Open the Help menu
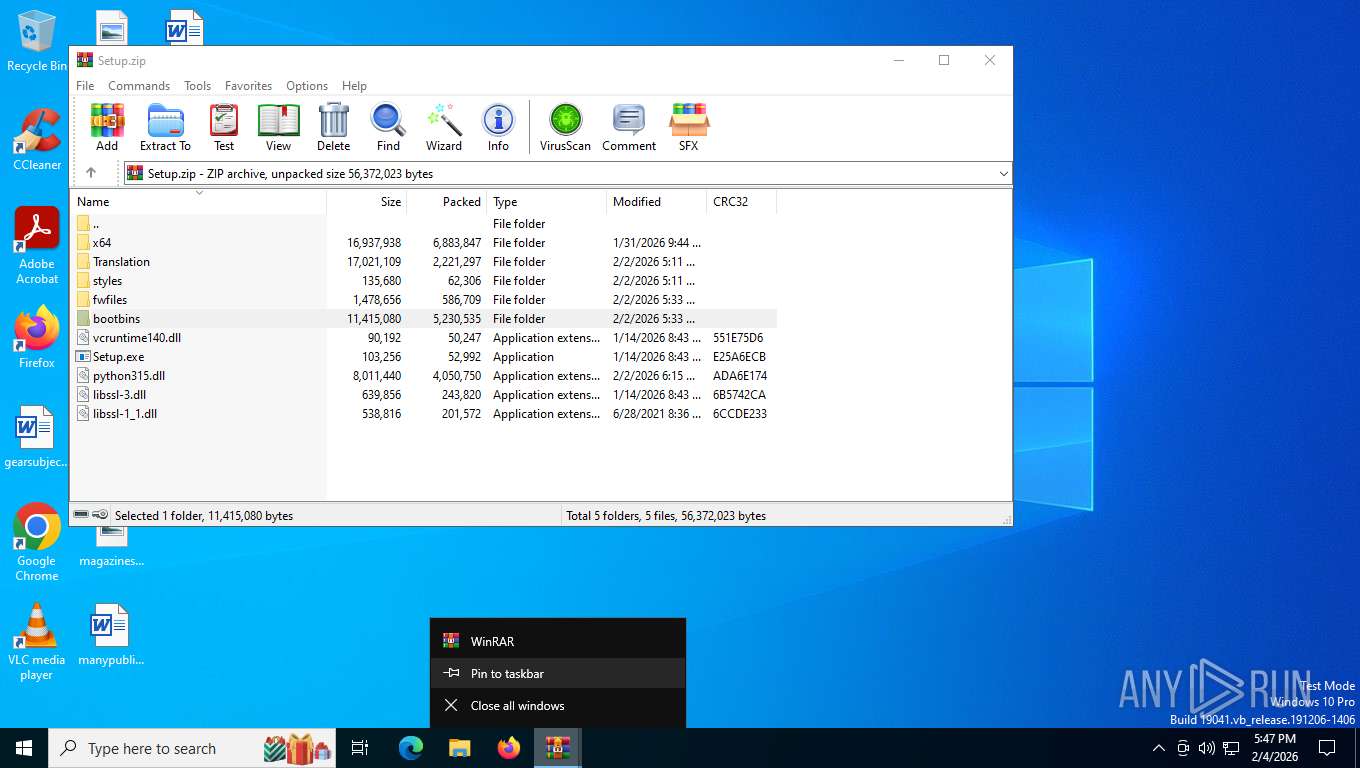The height and width of the screenshot is (768, 1360). tap(354, 86)
